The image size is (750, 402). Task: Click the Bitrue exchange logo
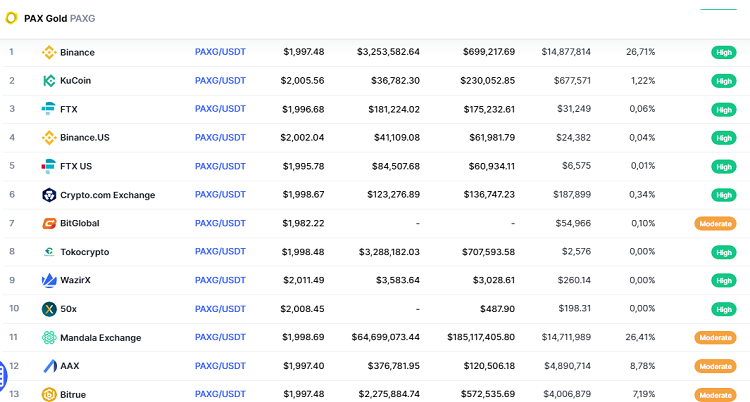[49, 395]
